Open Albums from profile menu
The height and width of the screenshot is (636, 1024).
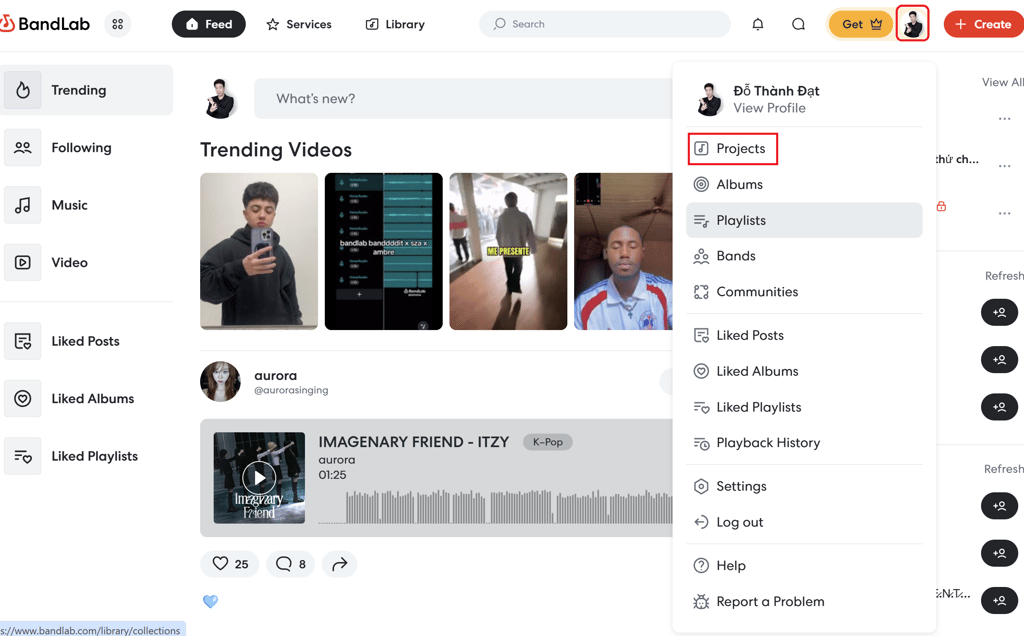804,184
